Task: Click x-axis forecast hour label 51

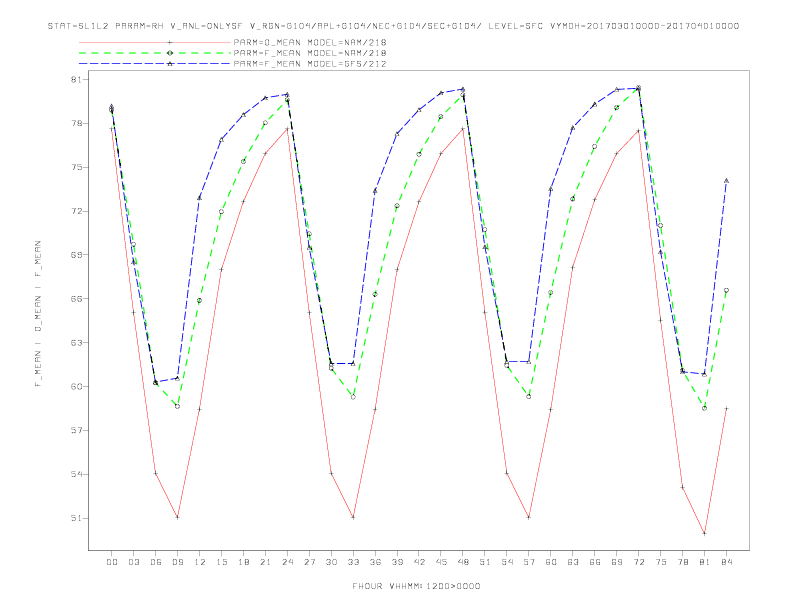Action: (x=485, y=562)
